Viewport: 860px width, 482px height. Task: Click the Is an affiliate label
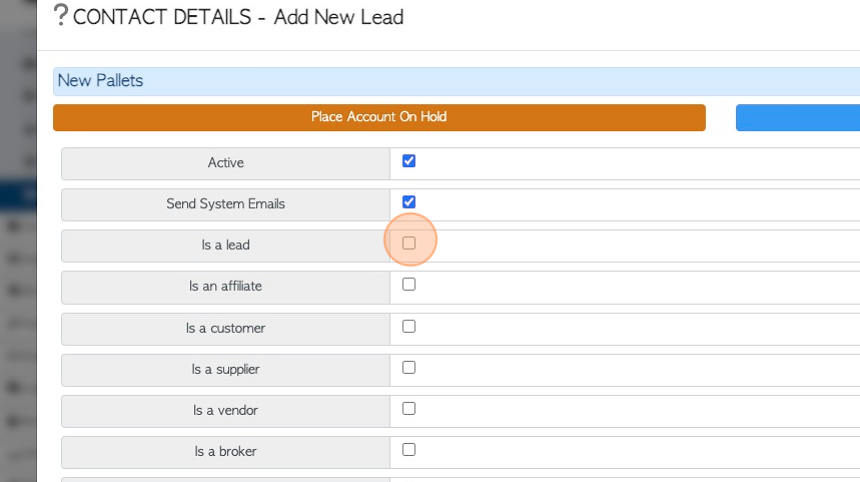[225, 286]
